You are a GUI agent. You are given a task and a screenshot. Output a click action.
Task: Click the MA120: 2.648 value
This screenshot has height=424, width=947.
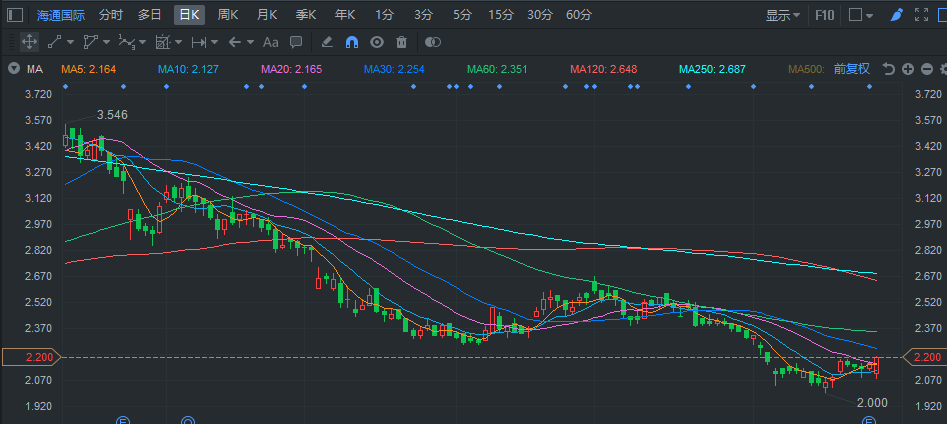(x=603, y=69)
